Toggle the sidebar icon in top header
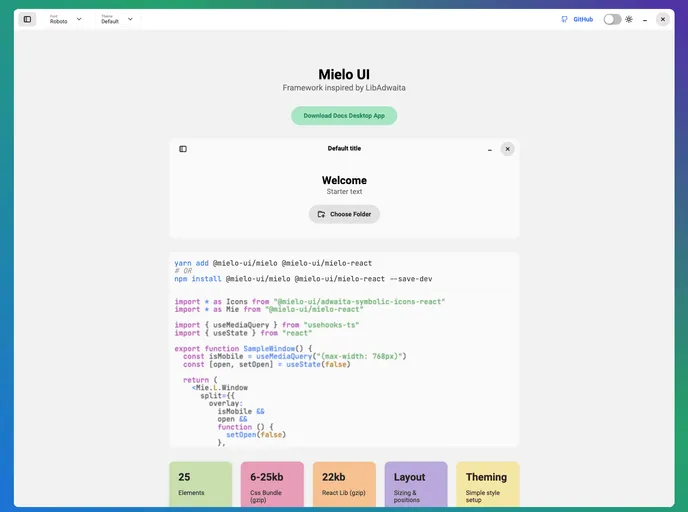The height and width of the screenshot is (512, 688). [27, 19]
